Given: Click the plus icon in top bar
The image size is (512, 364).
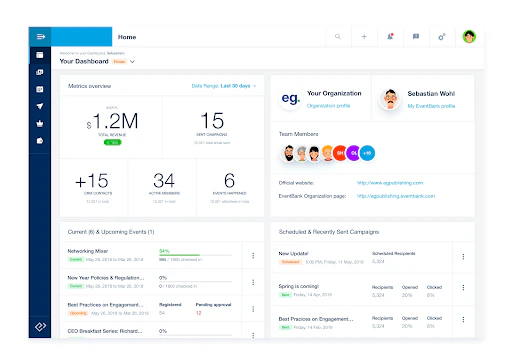Looking at the screenshot, I should [364, 37].
